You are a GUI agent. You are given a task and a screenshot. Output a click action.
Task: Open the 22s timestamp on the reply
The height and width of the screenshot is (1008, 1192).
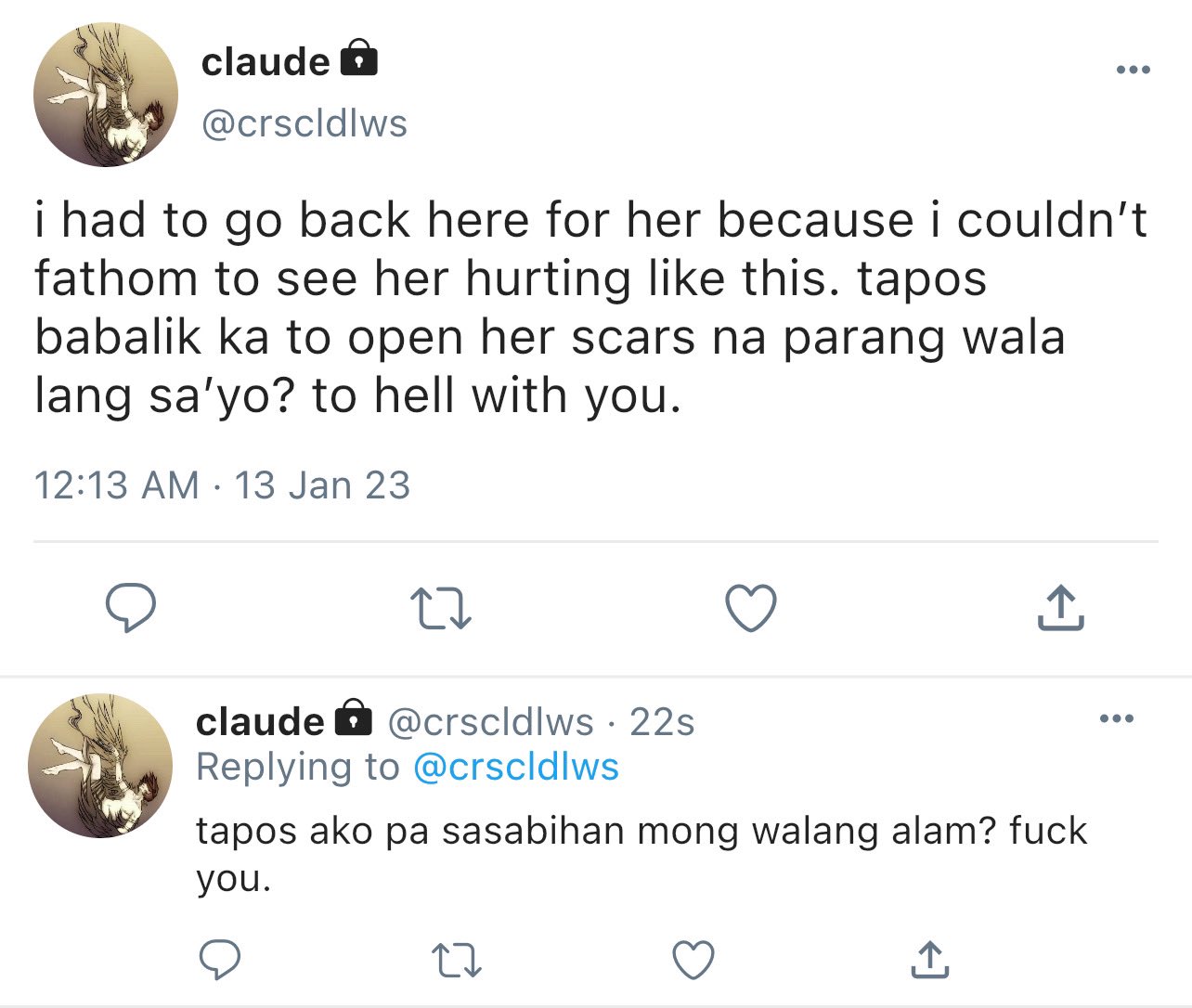pyautogui.click(x=662, y=721)
